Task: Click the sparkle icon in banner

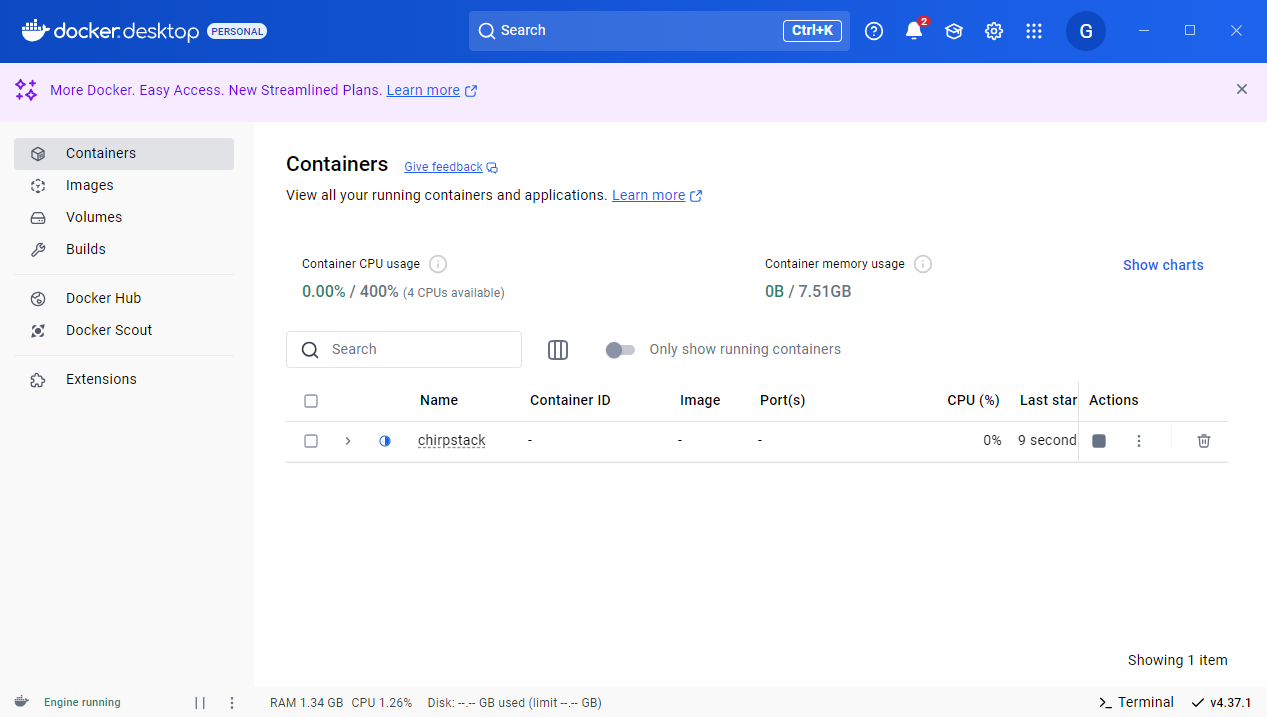Action: coord(26,90)
